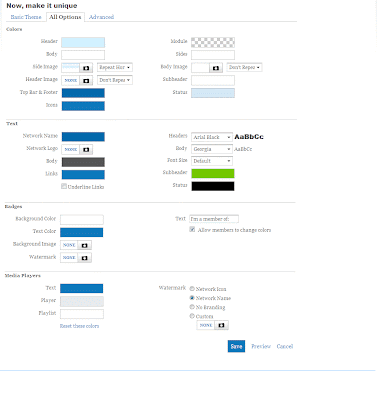This screenshot has width=377, height=400.
Task: Pick the Media Players Player color swatch
Action: point(82,301)
